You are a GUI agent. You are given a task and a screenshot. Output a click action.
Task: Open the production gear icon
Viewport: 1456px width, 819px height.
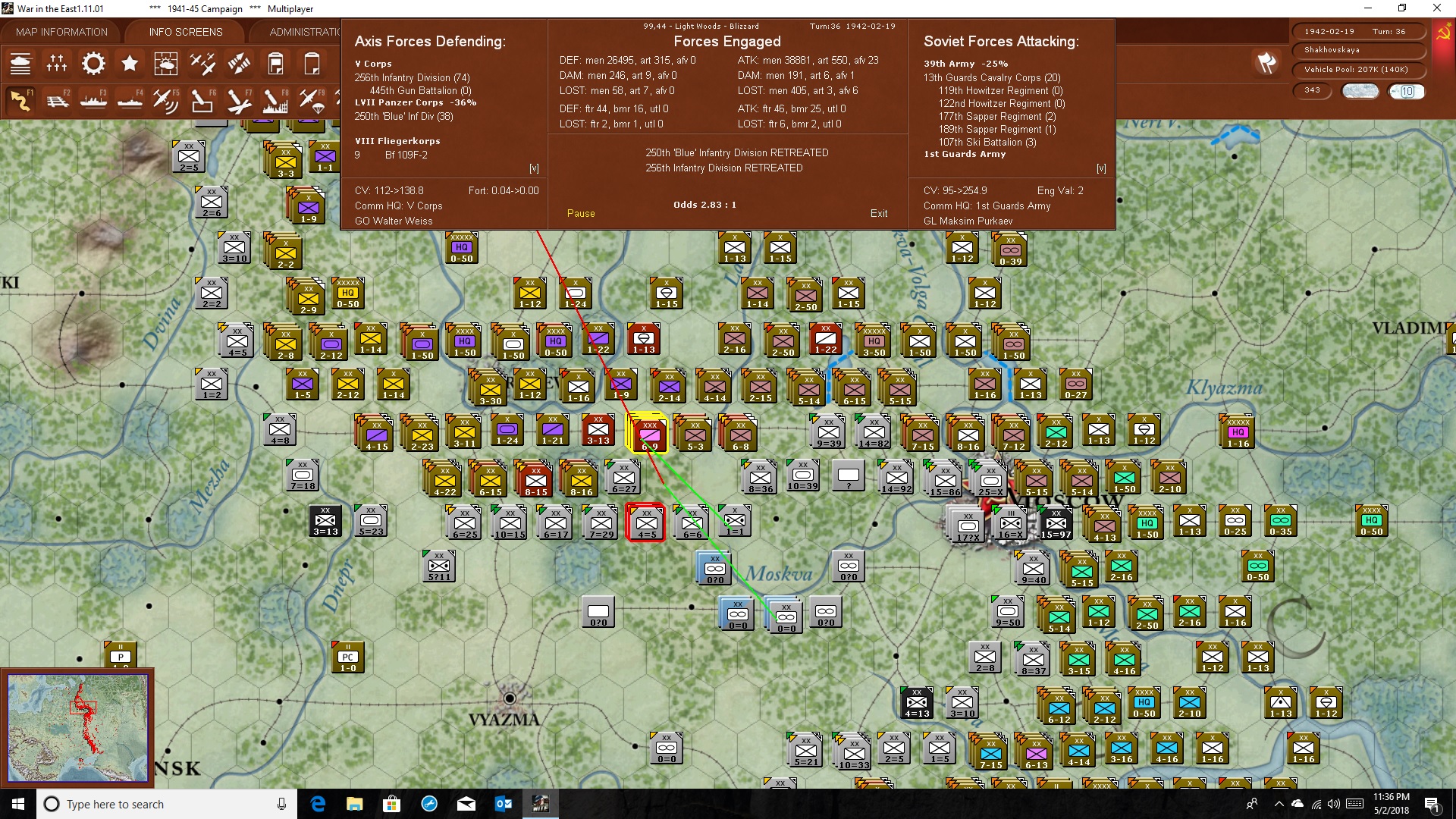[93, 64]
